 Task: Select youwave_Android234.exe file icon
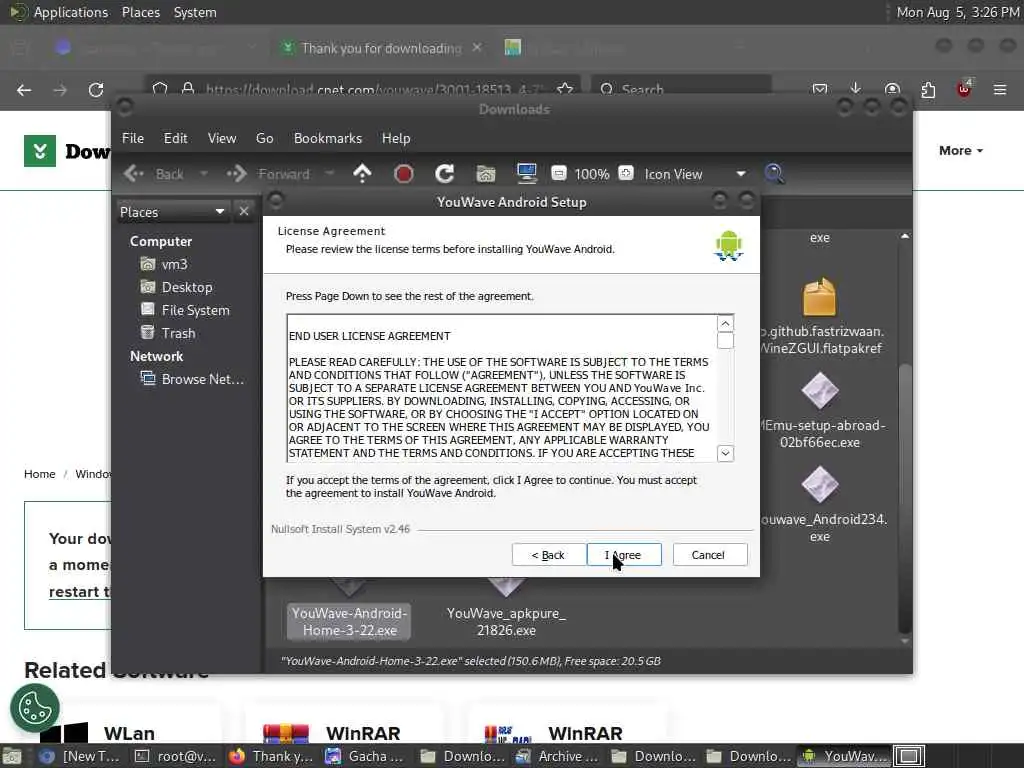tap(820, 485)
